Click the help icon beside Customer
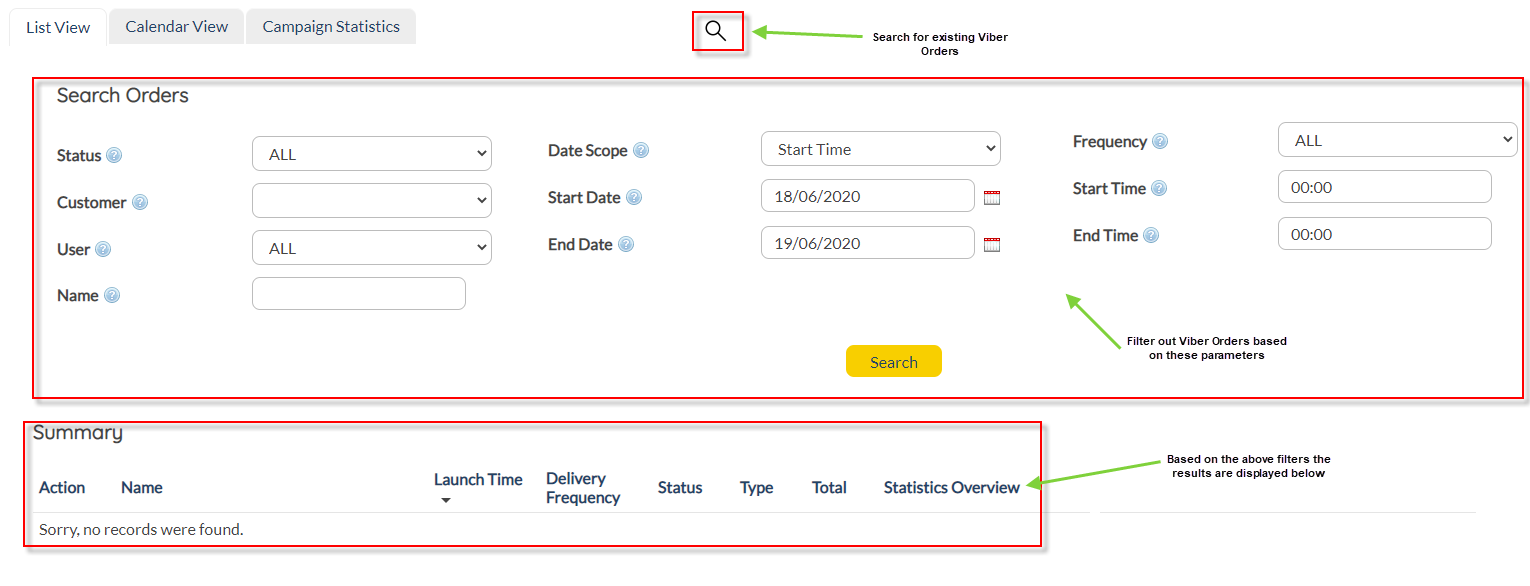Screen dimensions: 1530x586 pyautogui.click(x=140, y=203)
